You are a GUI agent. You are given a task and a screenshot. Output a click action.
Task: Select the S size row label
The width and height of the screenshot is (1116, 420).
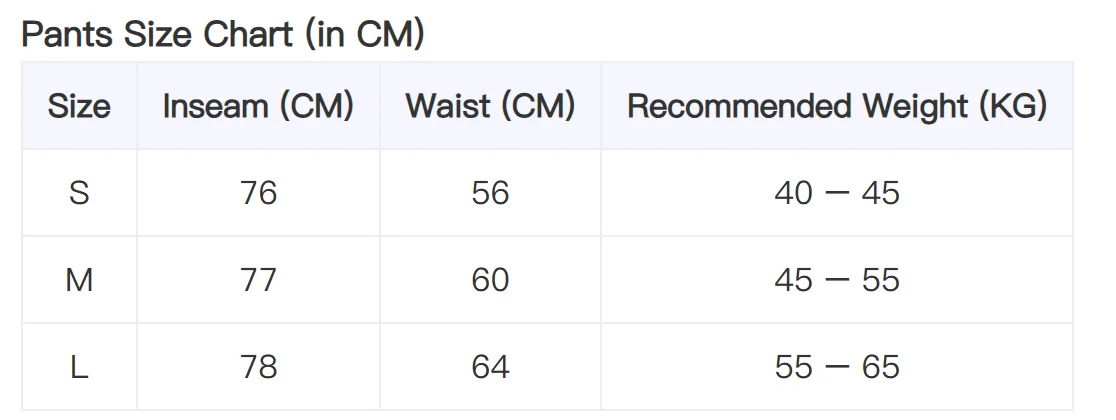tap(79, 192)
